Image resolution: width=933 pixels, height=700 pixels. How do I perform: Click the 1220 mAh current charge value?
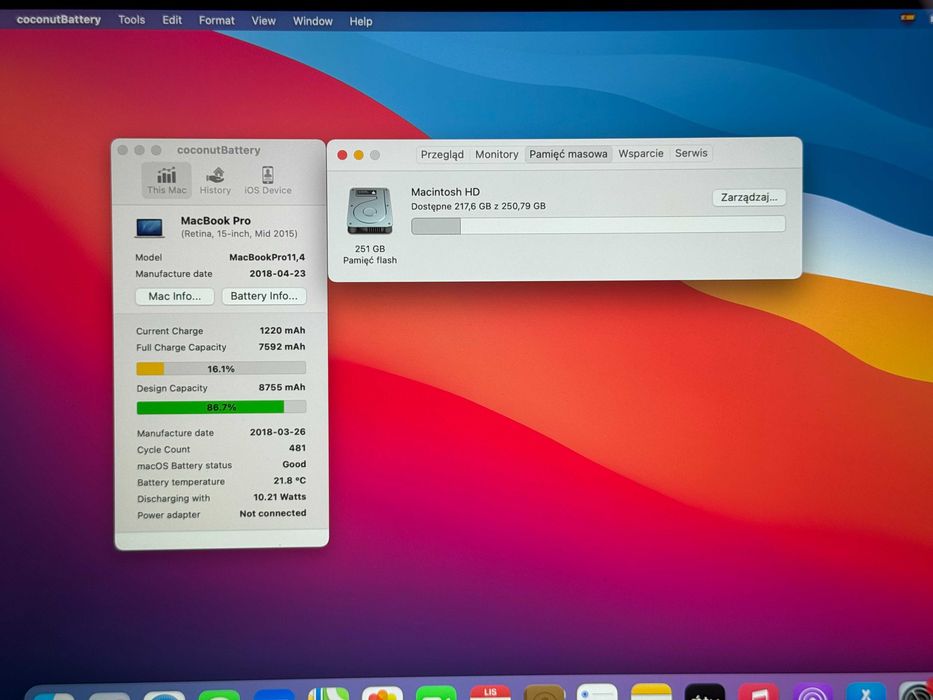point(282,330)
